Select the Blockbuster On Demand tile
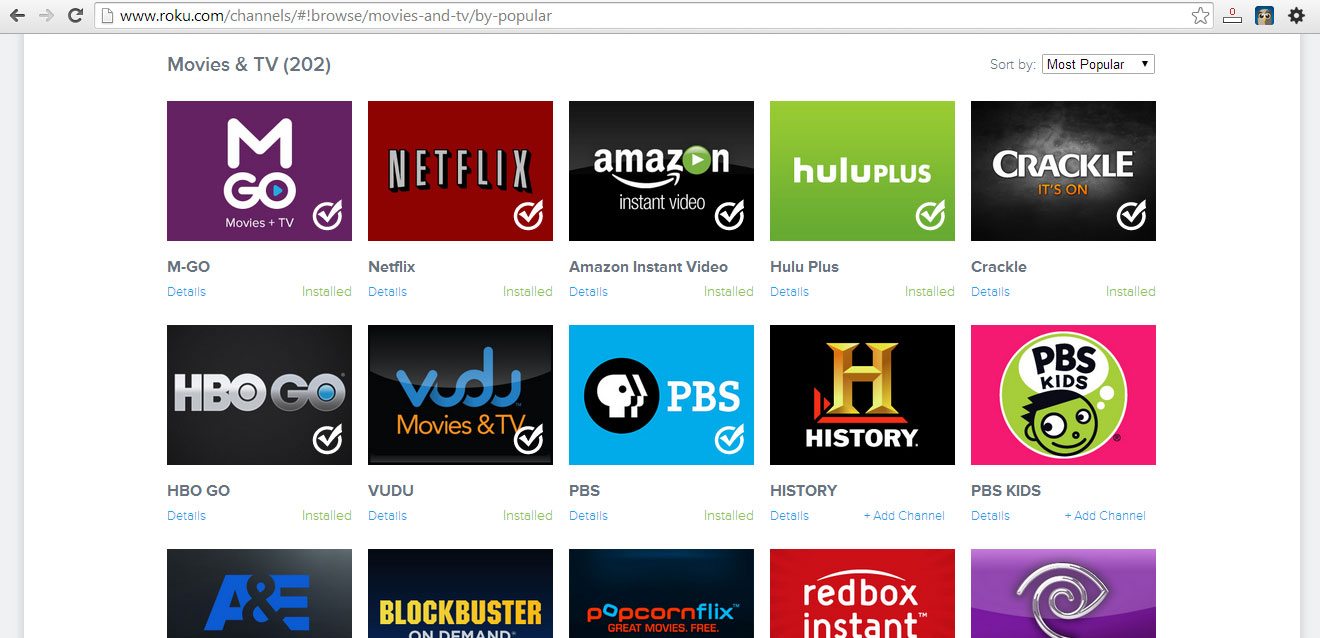 (x=460, y=593)
